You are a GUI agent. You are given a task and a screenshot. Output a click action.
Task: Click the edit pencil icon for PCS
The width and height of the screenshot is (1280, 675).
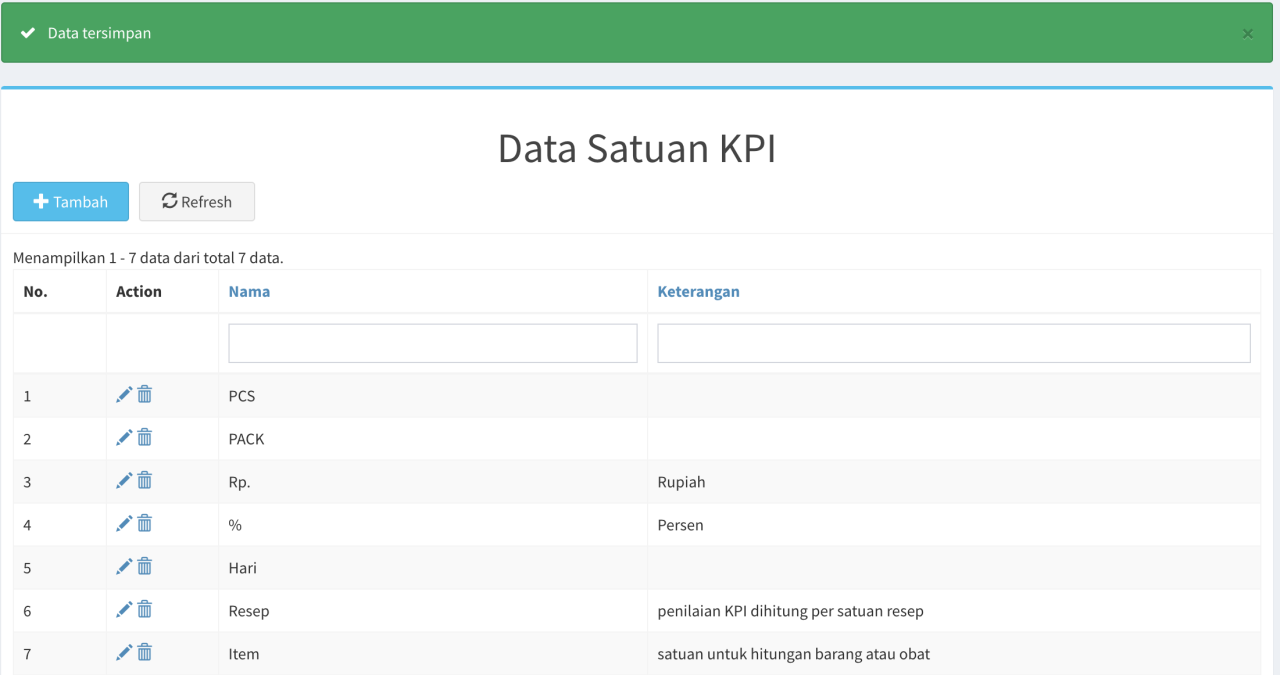(124, 395)
